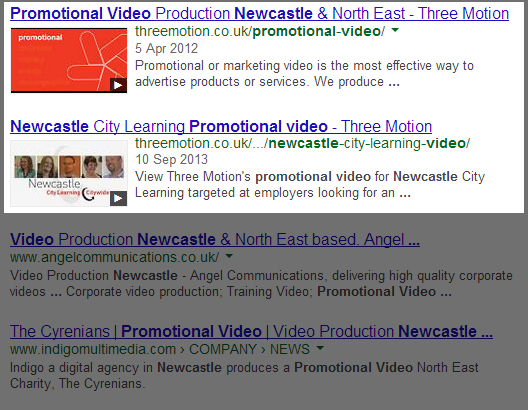This screenshot has width=528, height=410.
Task: Click the Newcastle City Learning video thumbnail
Action: 69,173
